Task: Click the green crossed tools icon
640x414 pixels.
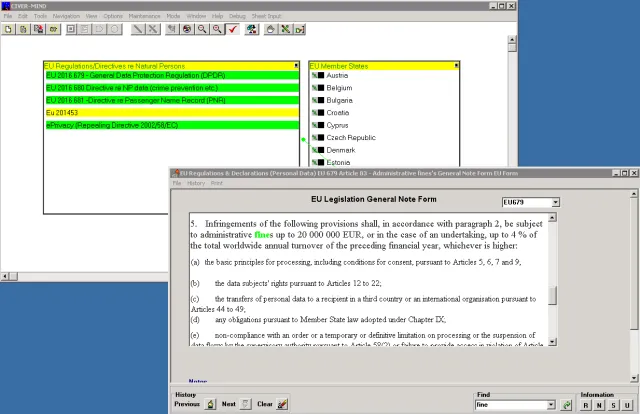Action: pyautogui.click(x=285, y=29)
